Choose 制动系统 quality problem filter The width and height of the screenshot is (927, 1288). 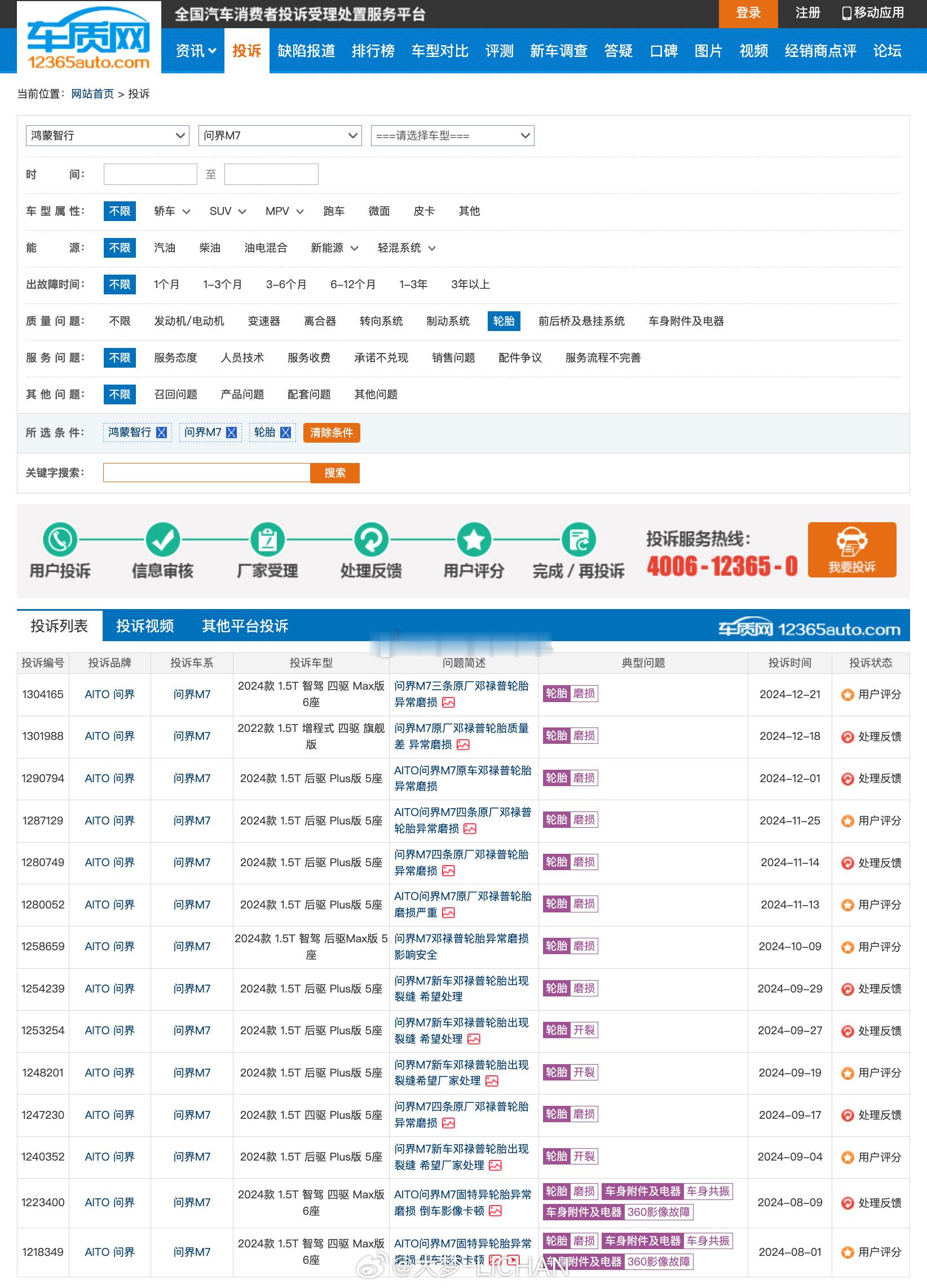[x=448, y=321]
